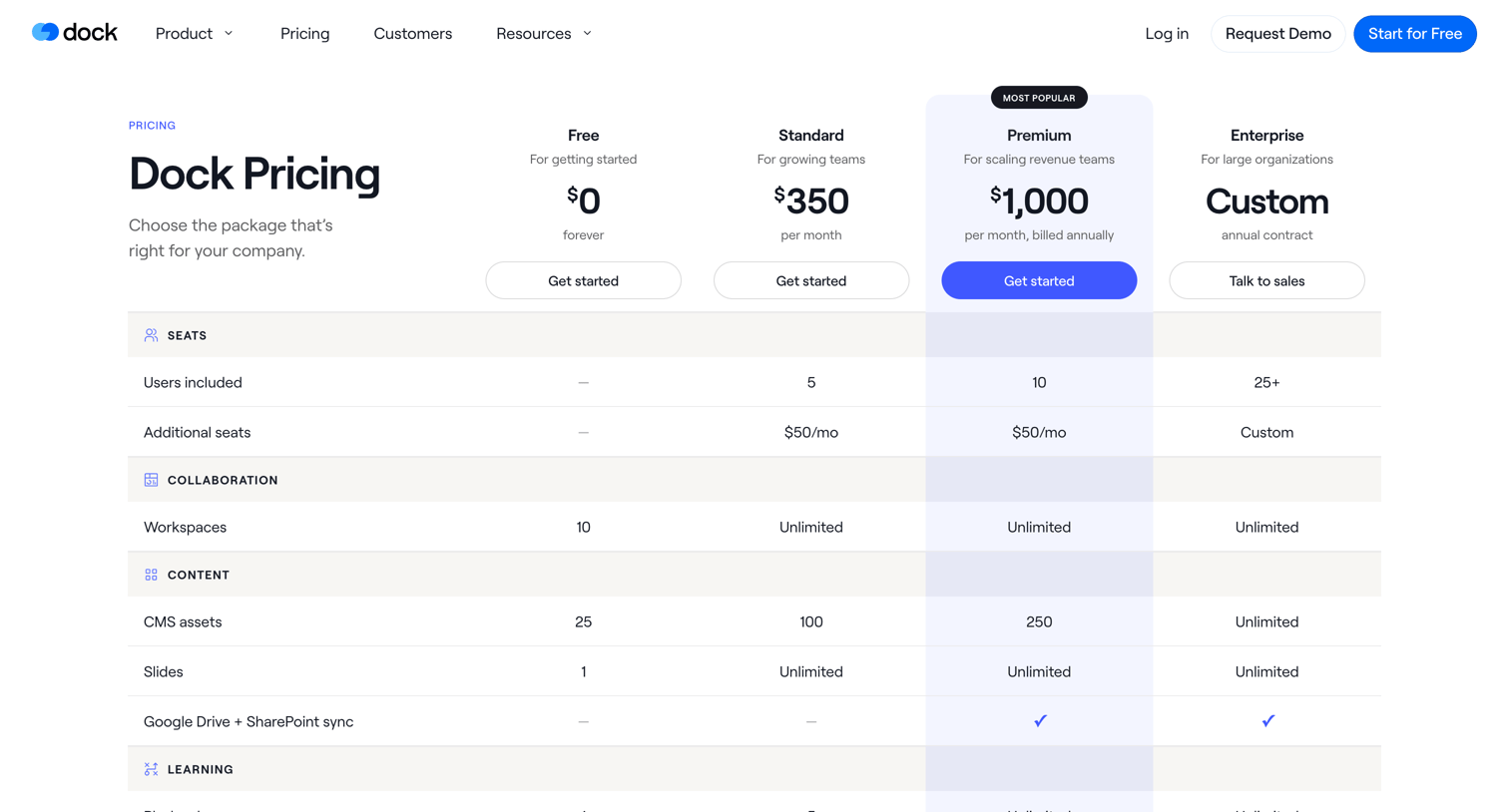
Task: Select the Enterprise plan title
Action: [1266, 135]
